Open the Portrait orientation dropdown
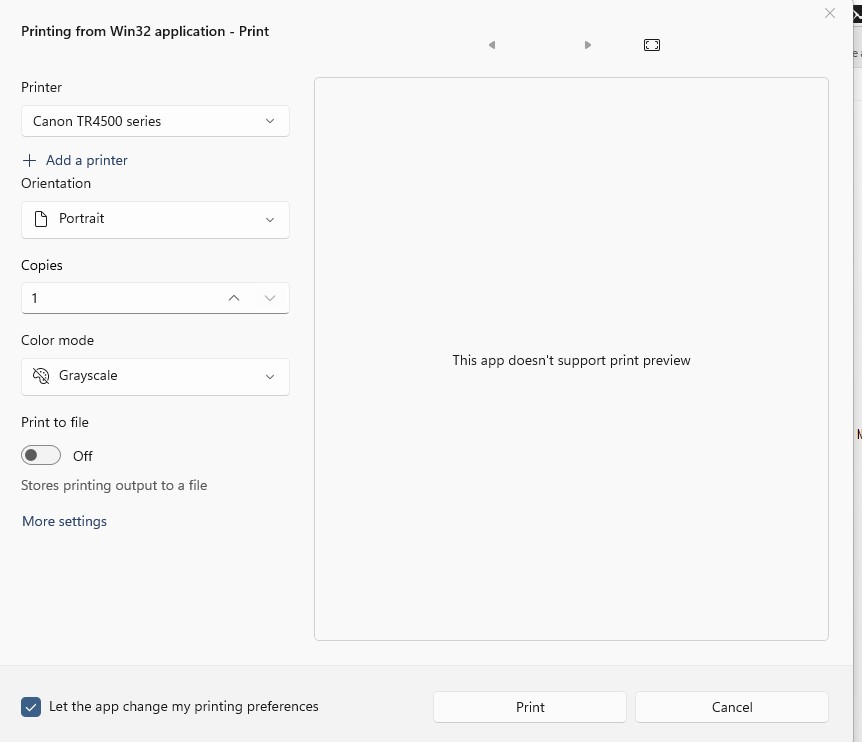The width and height of the screenshot is (862, 742). [155, 220]
